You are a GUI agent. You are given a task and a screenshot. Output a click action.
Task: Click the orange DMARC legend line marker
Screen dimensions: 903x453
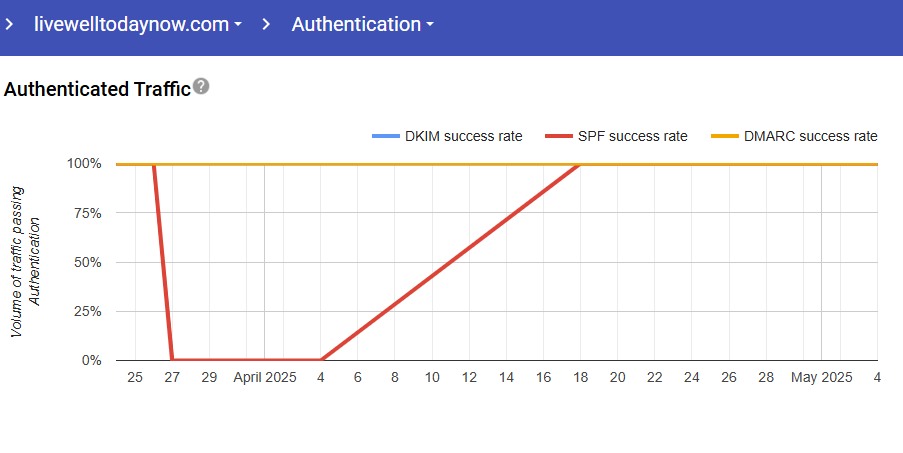point(724,136)
